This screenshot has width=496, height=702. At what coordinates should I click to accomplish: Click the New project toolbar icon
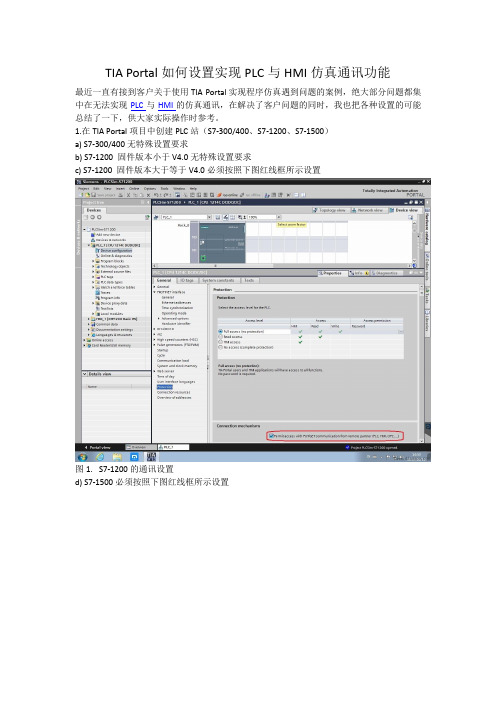[81, 195]
